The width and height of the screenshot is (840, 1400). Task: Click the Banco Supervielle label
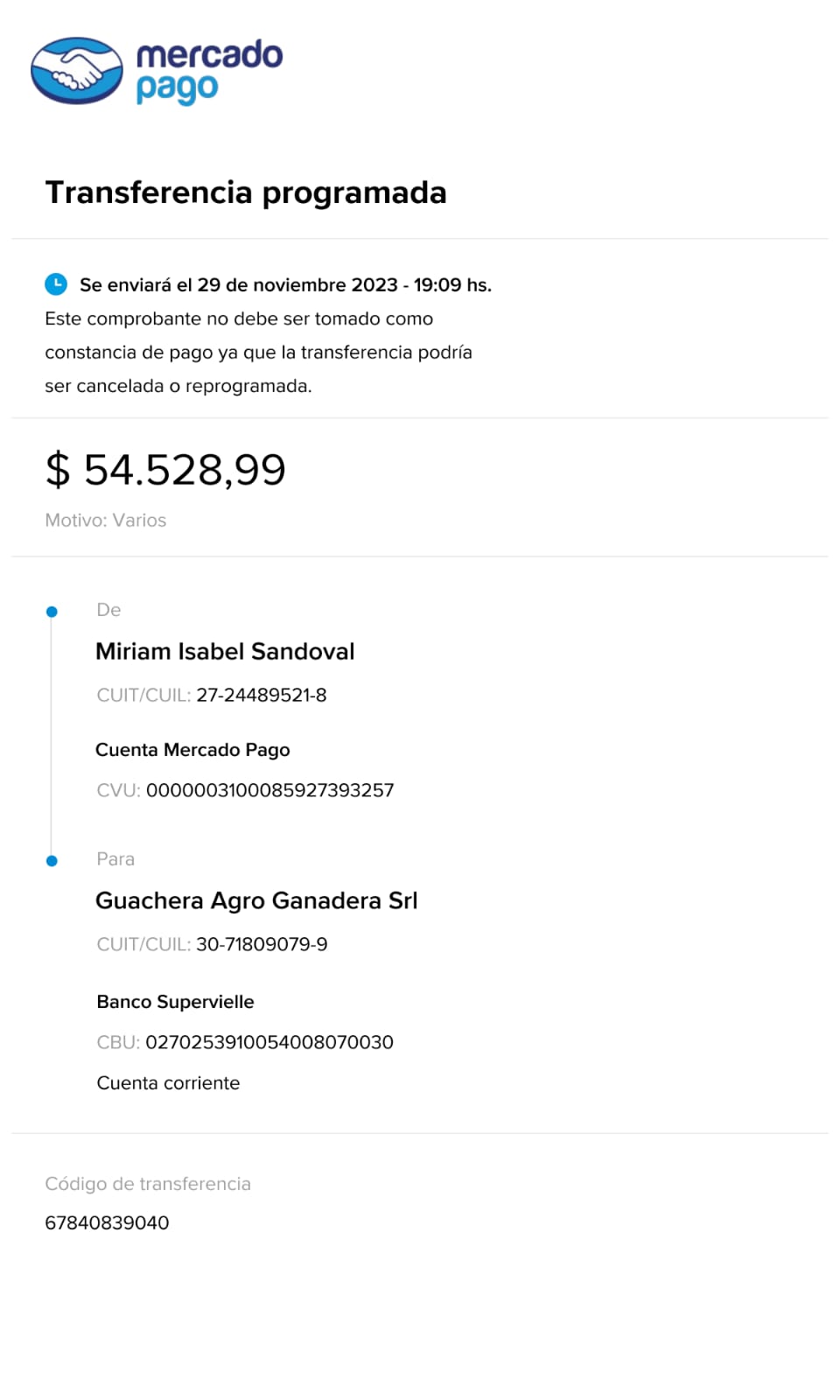[x=175, y=1002]
